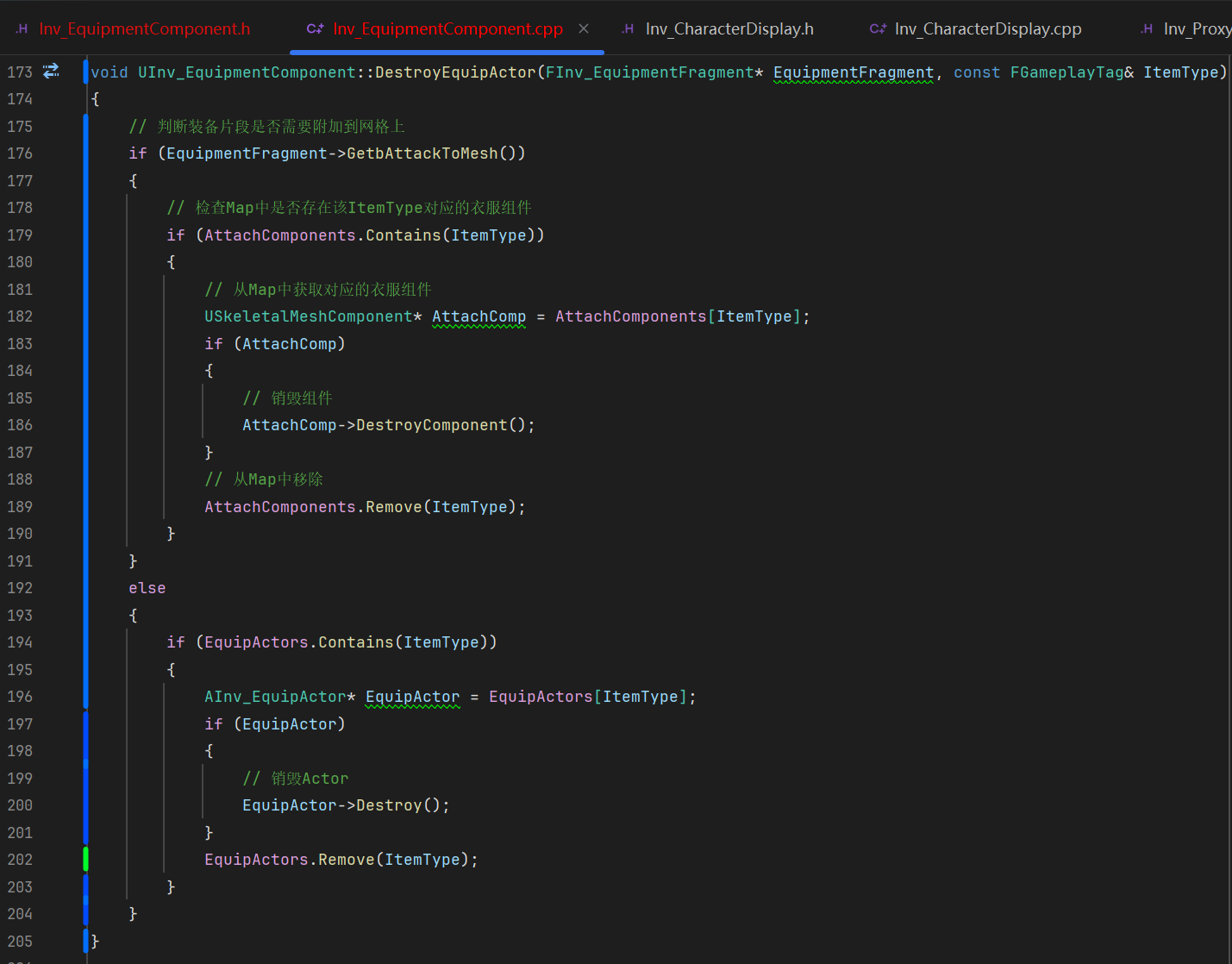Click the C++ file icon of Inv_EquipmentComponent.cpp

pyautogui.click(x=316, y=28)
